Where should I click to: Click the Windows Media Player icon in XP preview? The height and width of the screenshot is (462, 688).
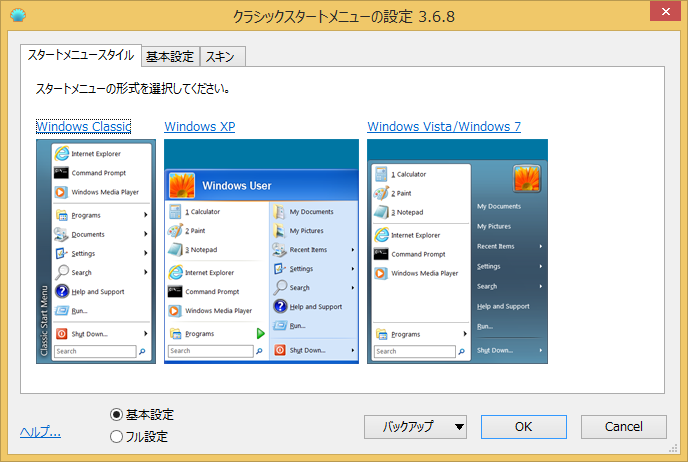click(x=175, y=310)
